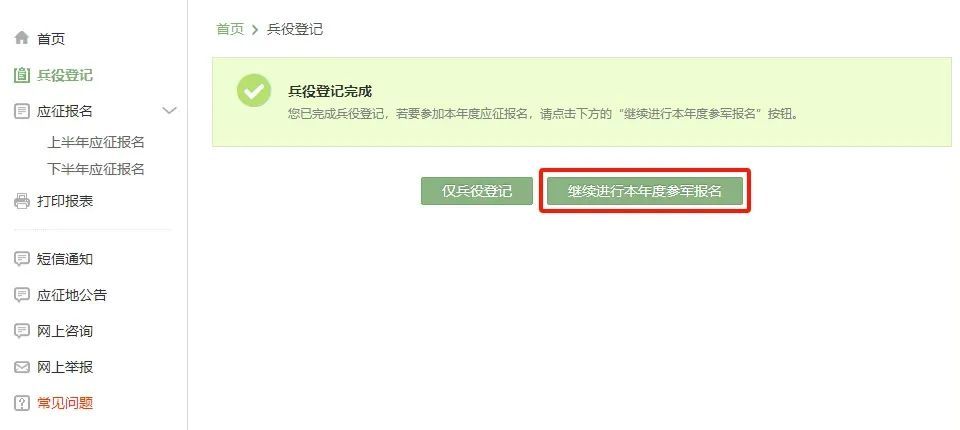Click the question mark icon beside 常见问题
The width and height of the screenshot is (960, 430).
pyautogui.click(x=21, y=403)
